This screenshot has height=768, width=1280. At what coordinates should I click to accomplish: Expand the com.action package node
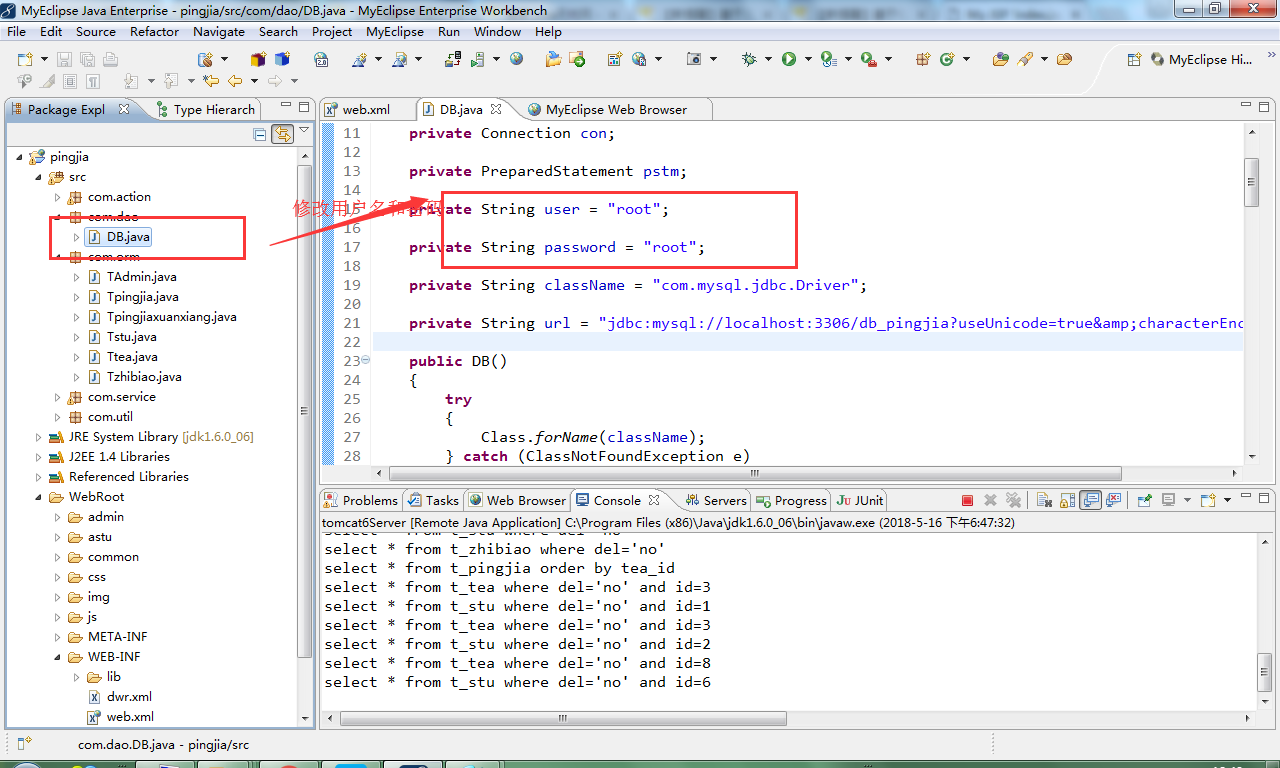click(58, 197)
